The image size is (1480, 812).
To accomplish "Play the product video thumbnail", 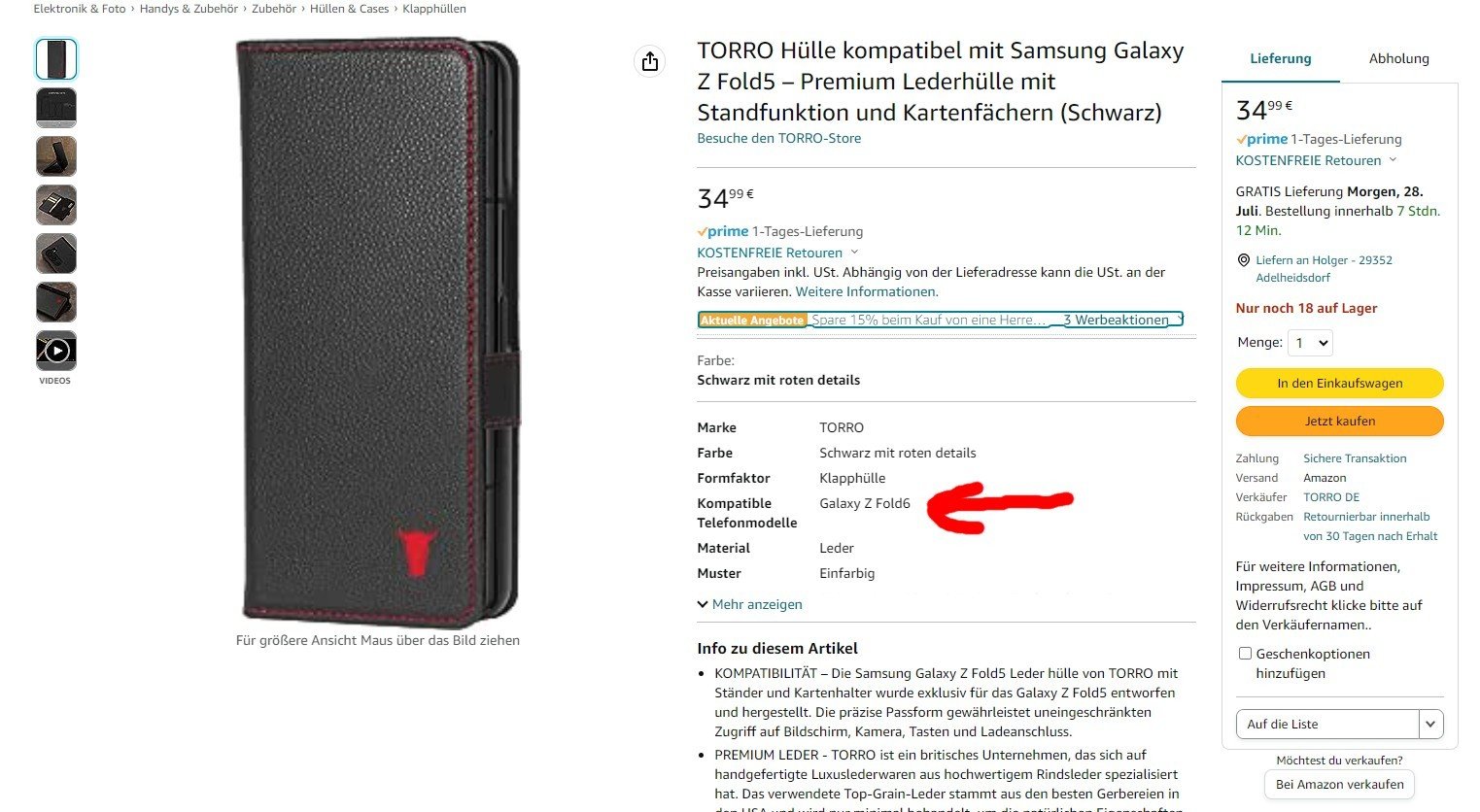I will tap(56, 351).
